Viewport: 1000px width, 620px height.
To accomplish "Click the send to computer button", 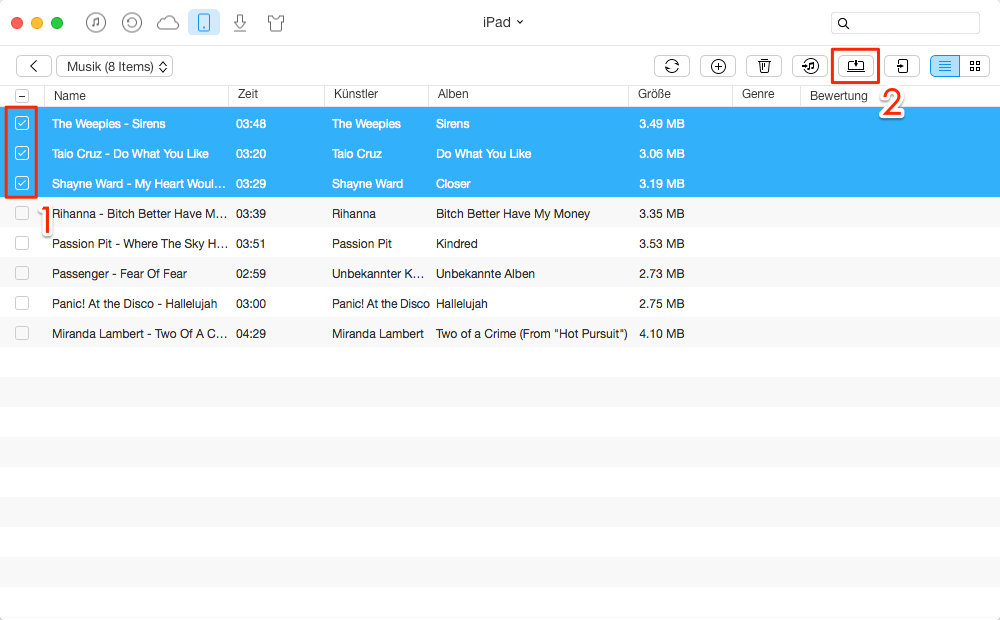I will [x=856, y=66].
